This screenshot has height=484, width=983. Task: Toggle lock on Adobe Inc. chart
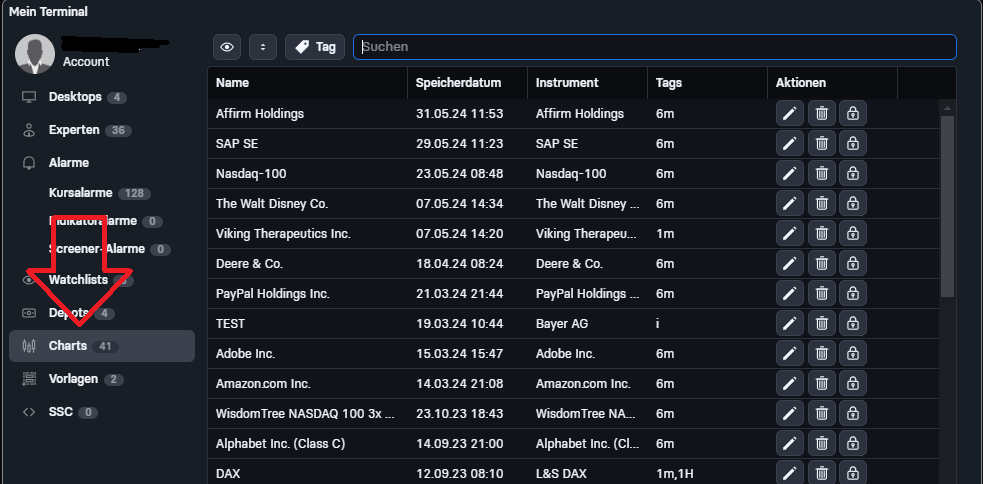tap(853, 354)
